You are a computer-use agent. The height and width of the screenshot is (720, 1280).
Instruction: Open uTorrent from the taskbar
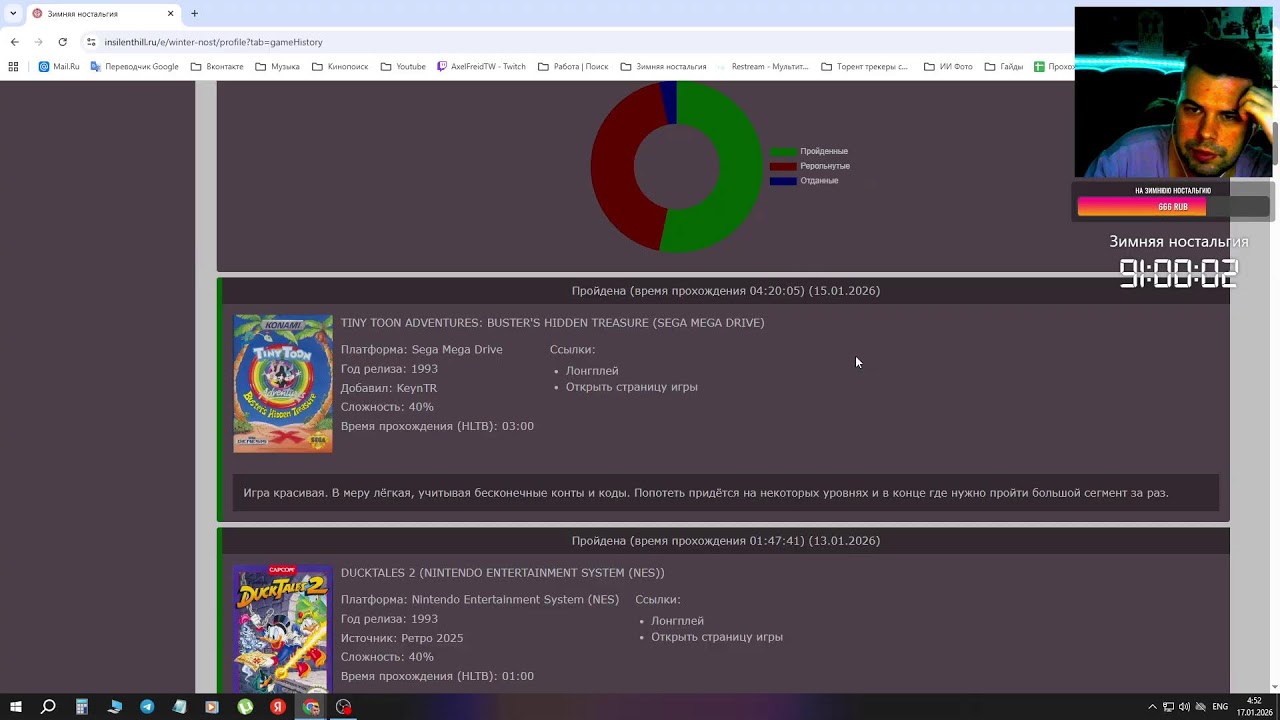[x=245, y=707]
